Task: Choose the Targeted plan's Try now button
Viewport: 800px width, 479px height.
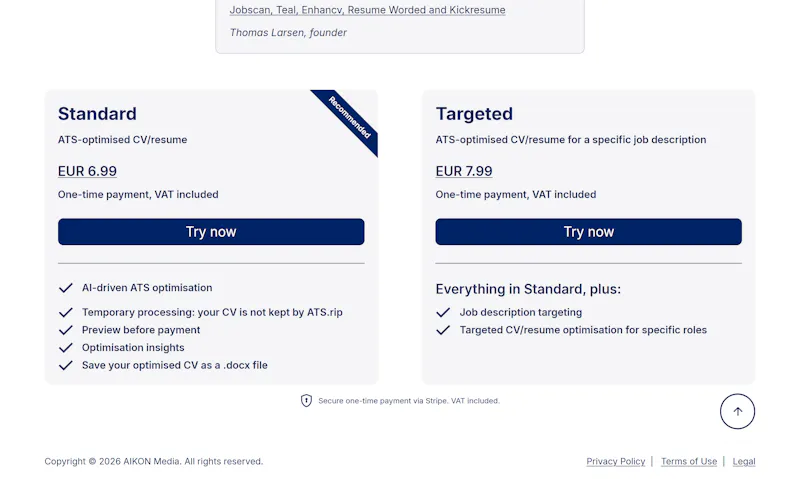Action: [588, 232]
